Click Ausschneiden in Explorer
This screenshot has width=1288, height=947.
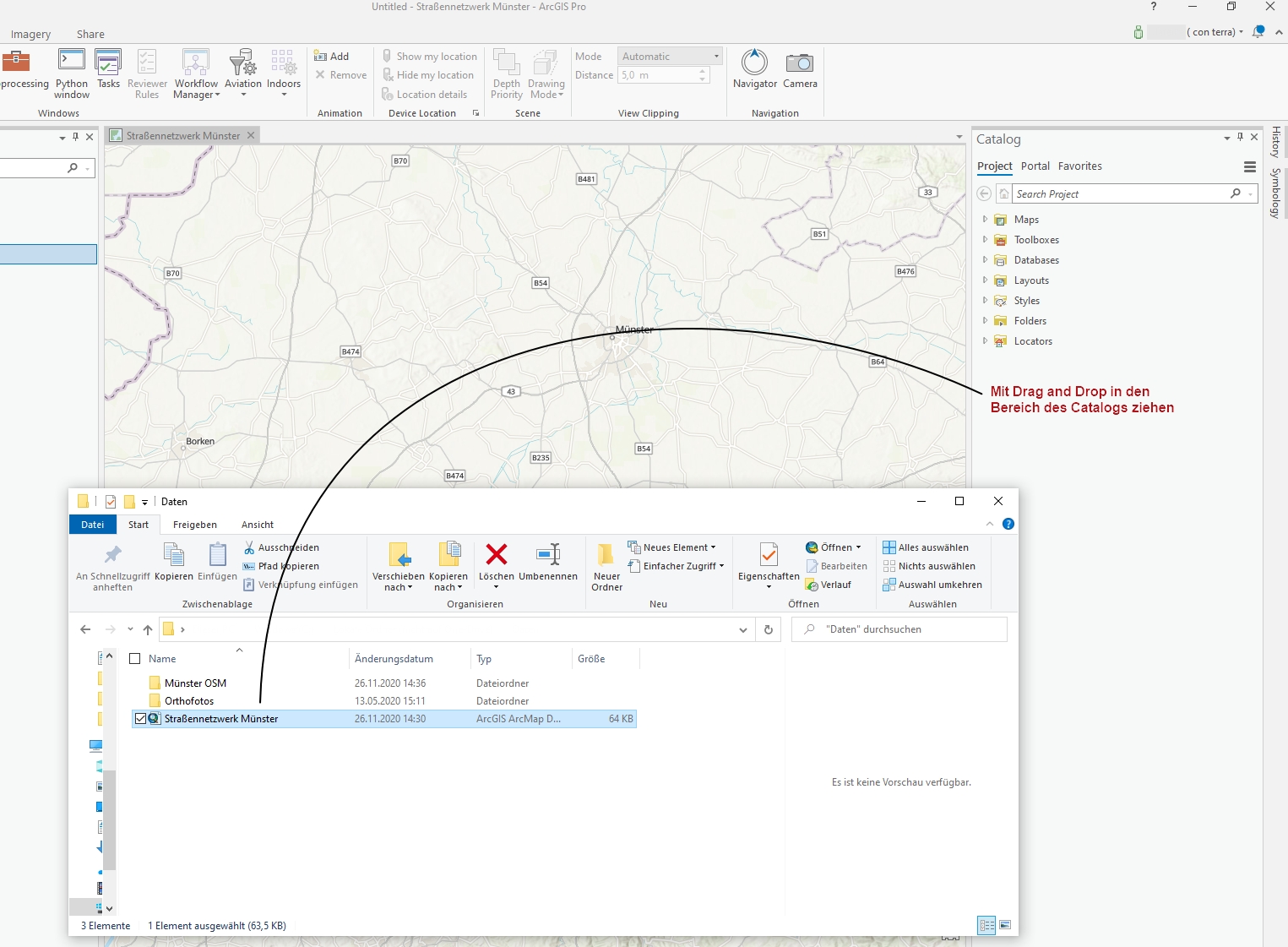click(281, 547)
